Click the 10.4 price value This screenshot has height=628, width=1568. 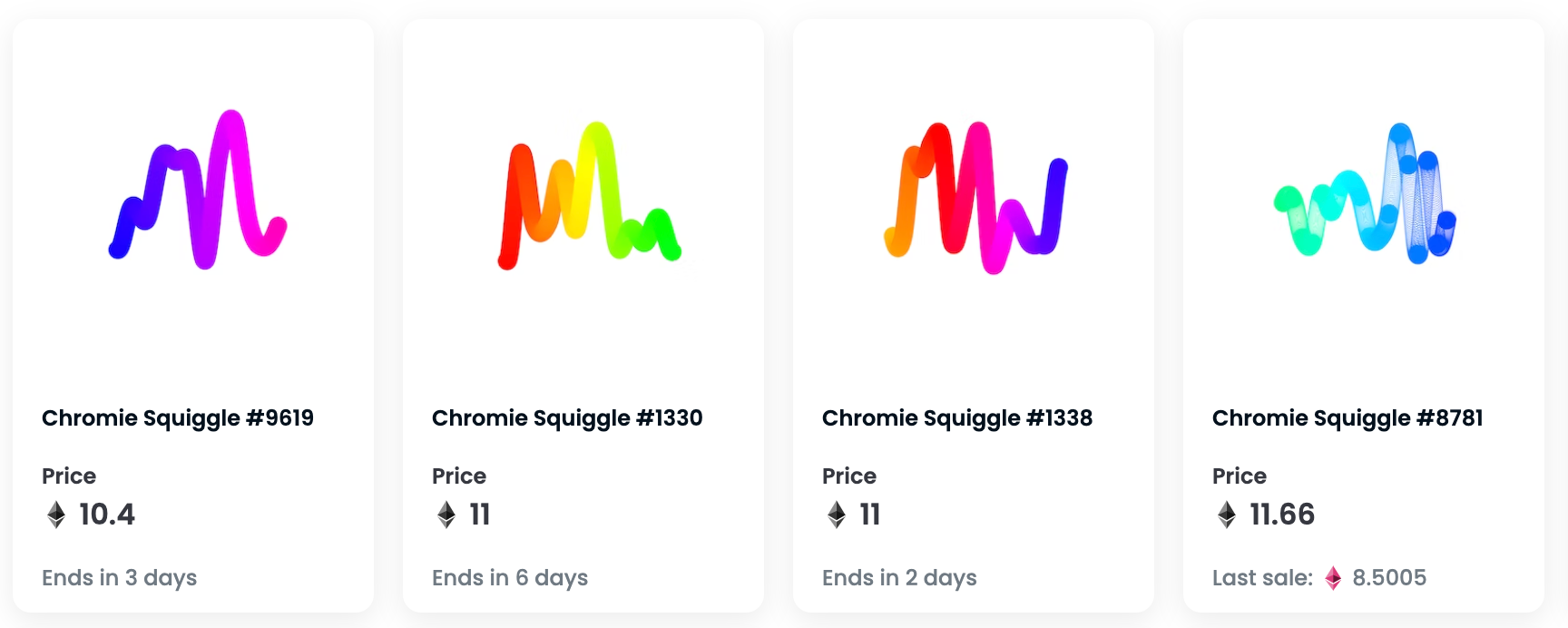click(x=107, y=515)
